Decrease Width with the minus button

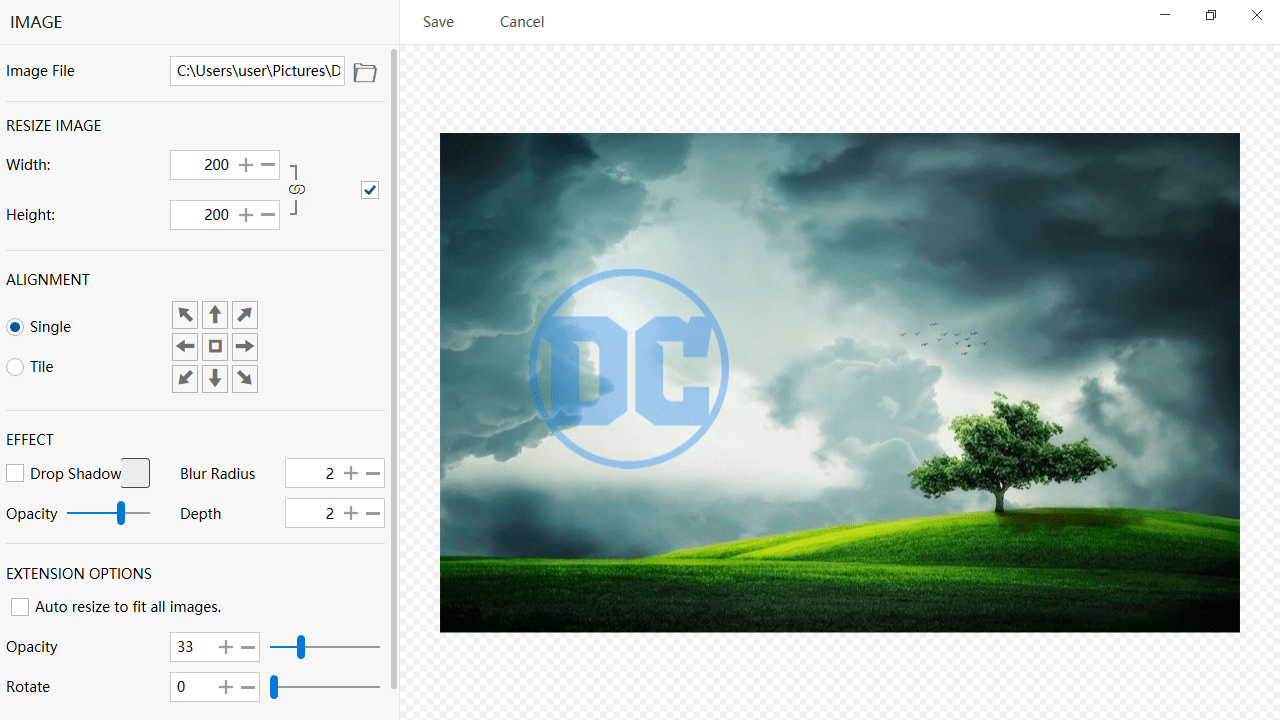click(x=268, y=165)
